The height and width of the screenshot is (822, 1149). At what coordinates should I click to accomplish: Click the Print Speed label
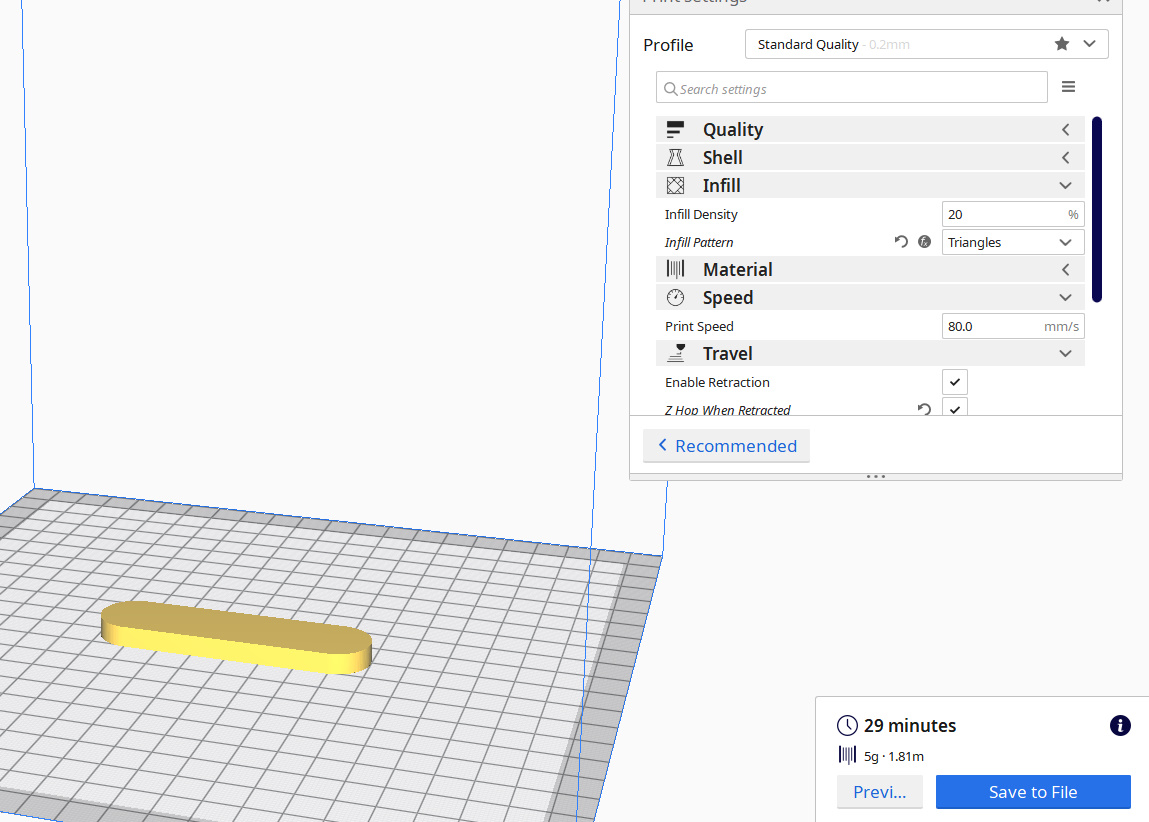point(699,326)
